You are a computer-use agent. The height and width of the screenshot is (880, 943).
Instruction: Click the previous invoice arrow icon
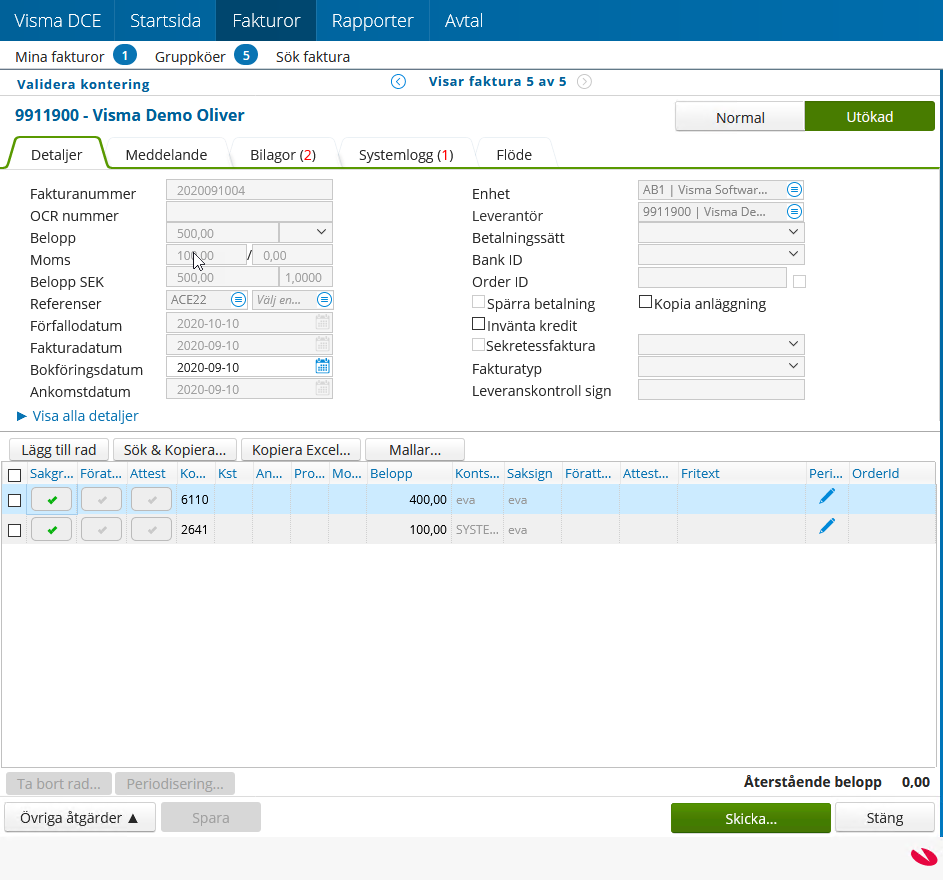coord(398,81)
